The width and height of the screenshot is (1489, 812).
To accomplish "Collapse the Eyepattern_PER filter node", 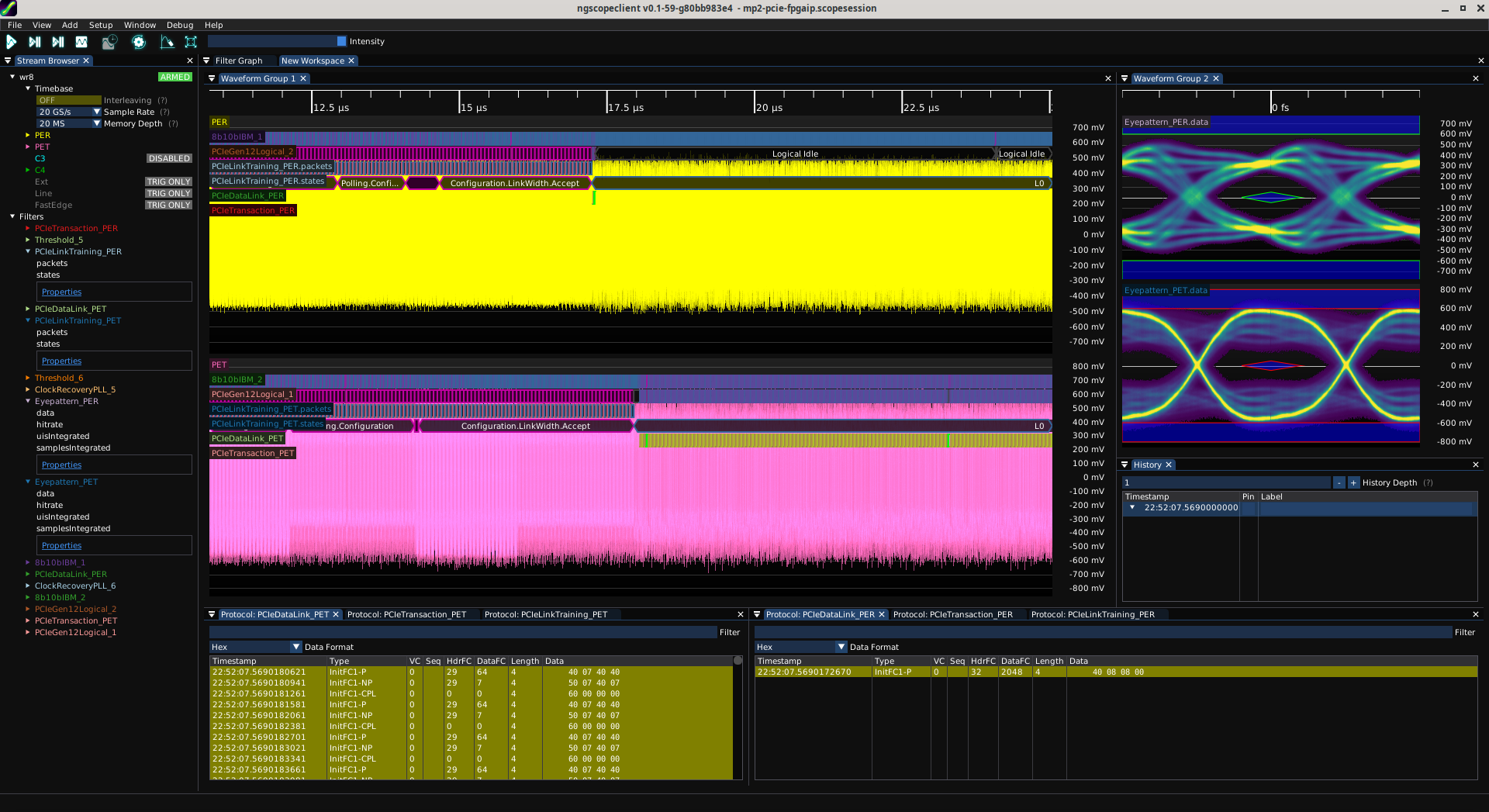I will pos(28,402).
